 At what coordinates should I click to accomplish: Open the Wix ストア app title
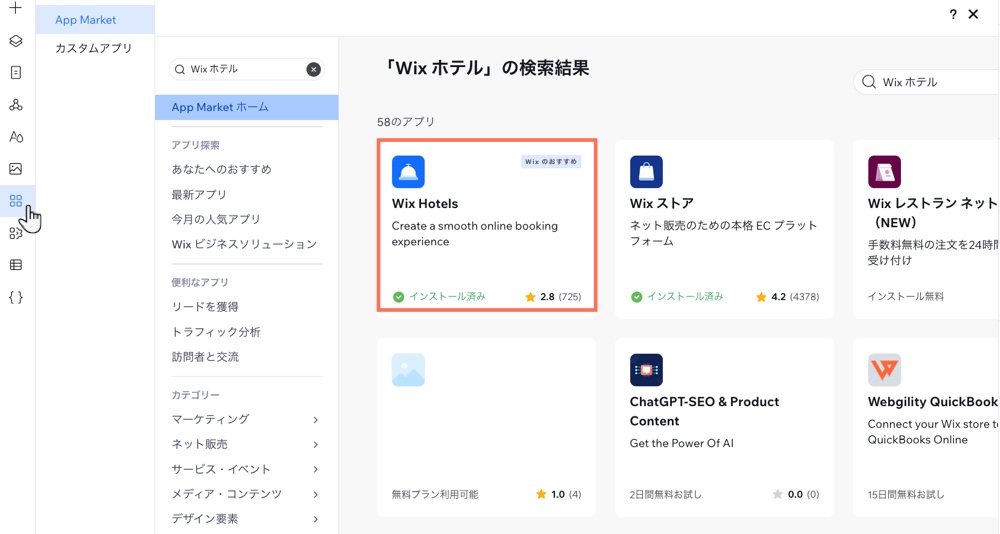[661, 204]
